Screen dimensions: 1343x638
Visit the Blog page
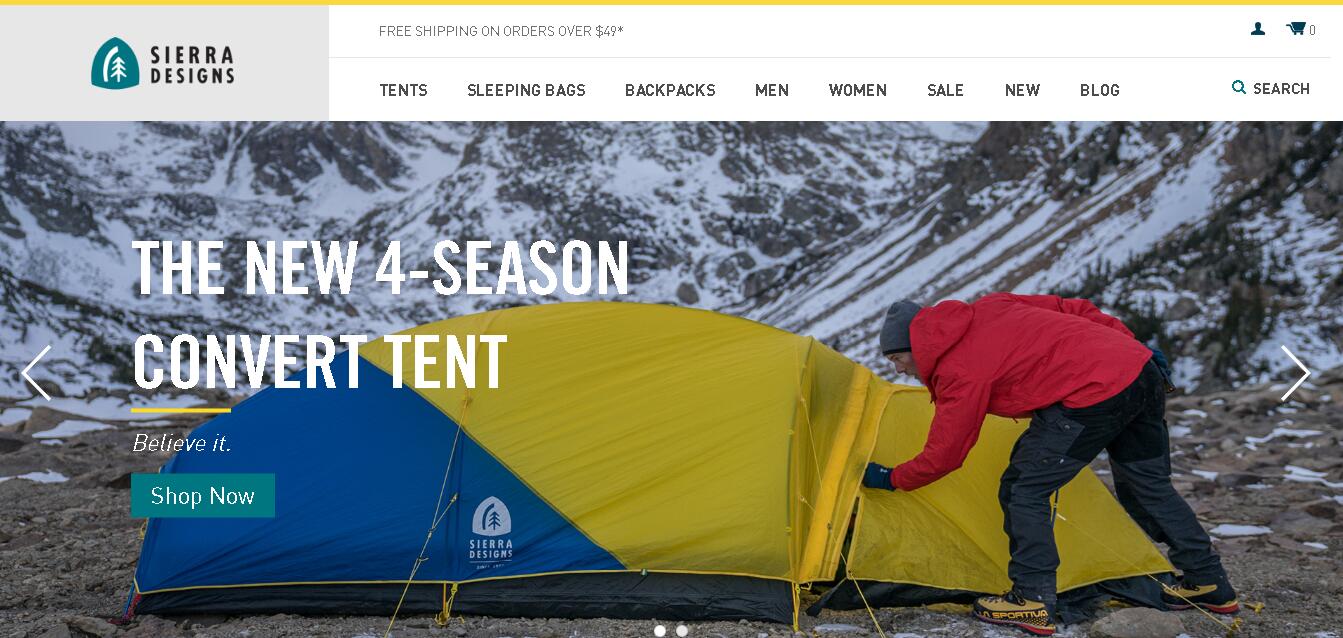tap(1100, 90)
